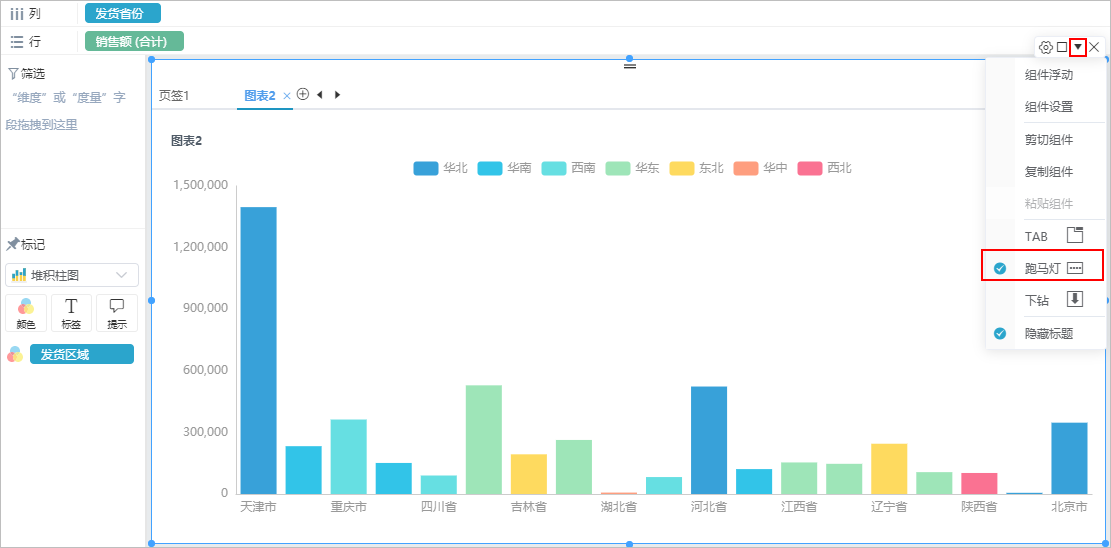The width and height of the screenshot is (1111, 548).
Task: Click the 发货省份 column pill
Action: click(123, 13)
